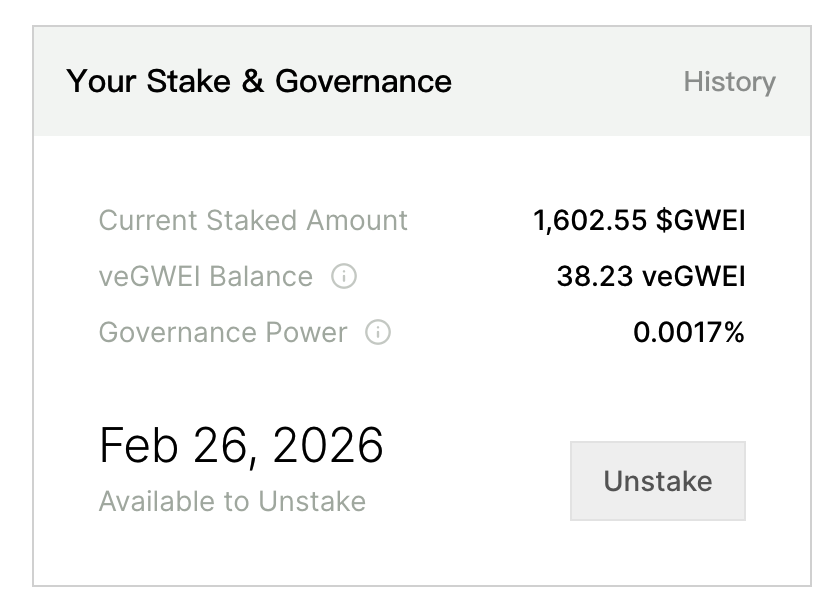
Task: Click the 38.23 veGWEI balance value
Action: pos(650,277)
